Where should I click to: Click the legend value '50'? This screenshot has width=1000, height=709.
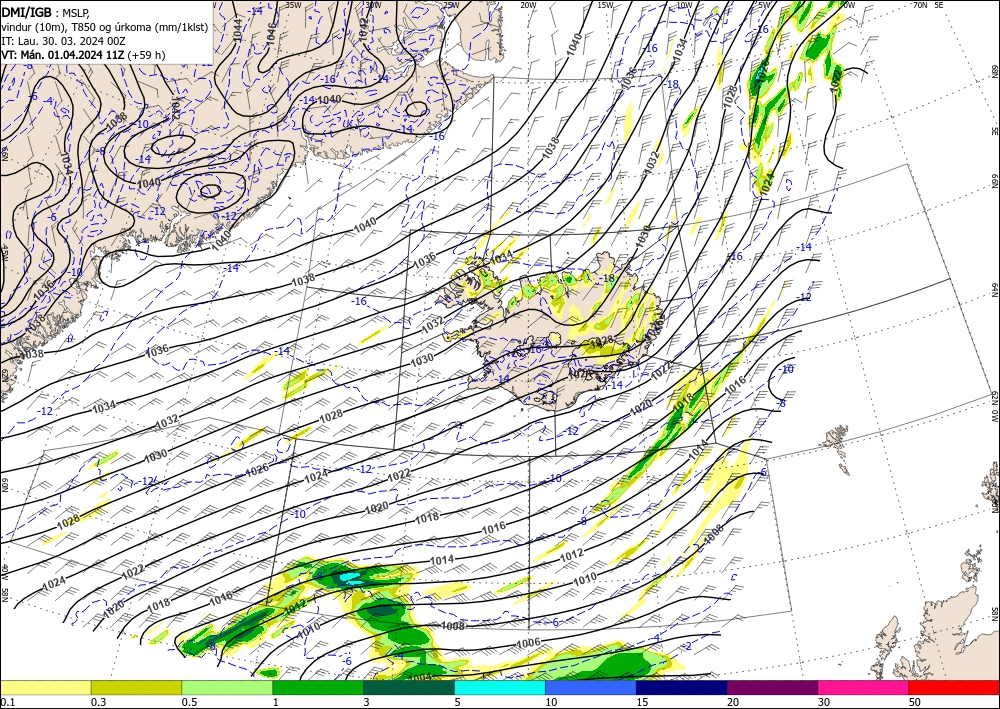coord(915,702)
